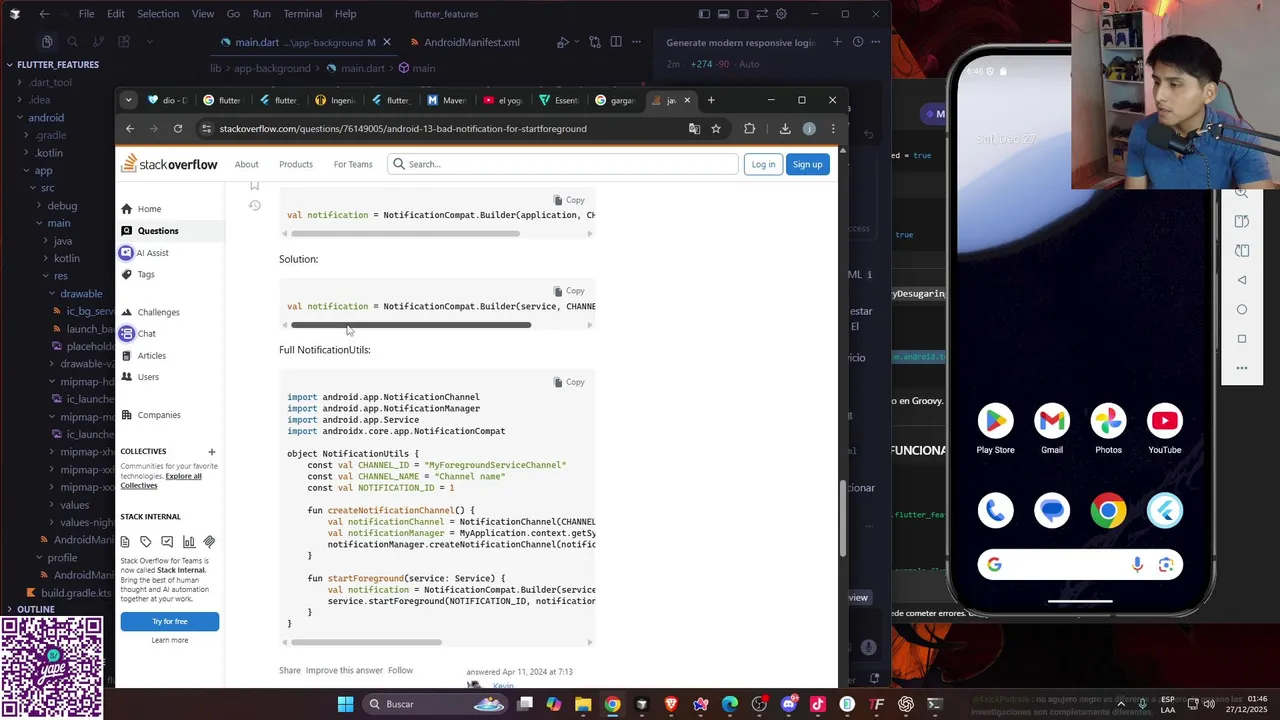
Task: Move the Stack Overflow page vertical scrollbar
Action: (x=842, y=518)
